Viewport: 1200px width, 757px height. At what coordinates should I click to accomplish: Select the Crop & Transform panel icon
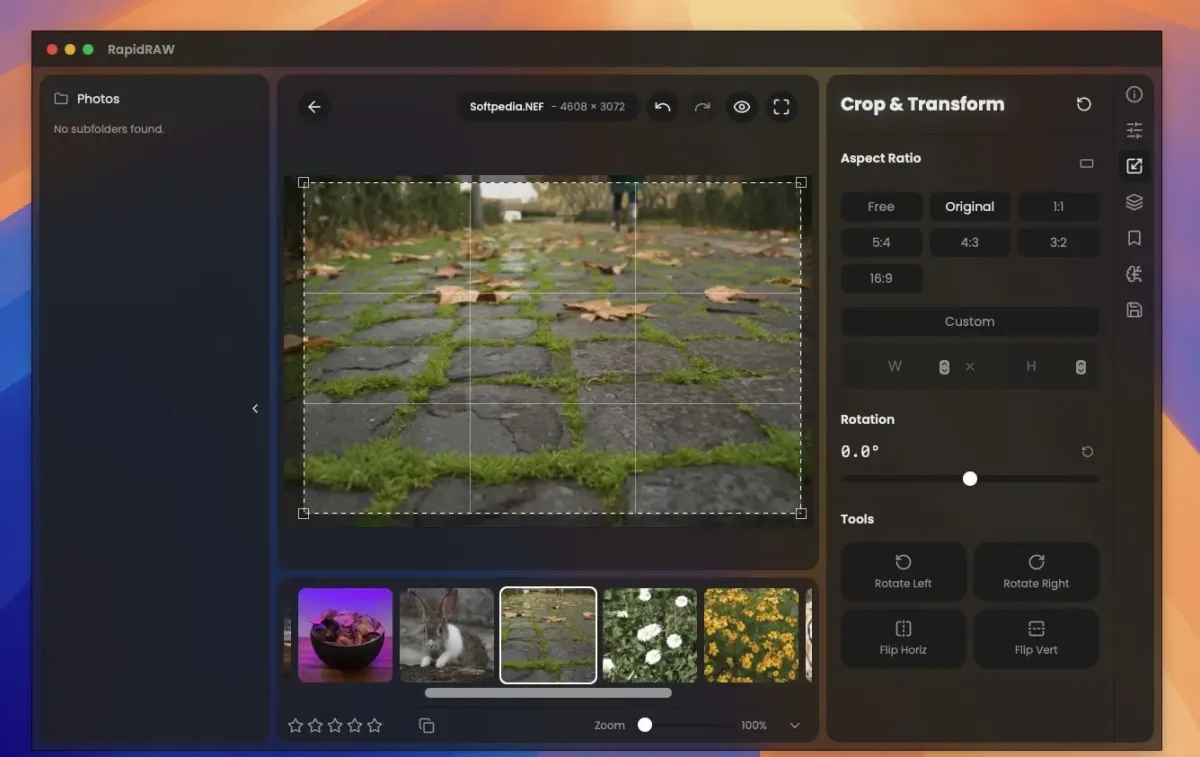click(x=1134, y=166)
